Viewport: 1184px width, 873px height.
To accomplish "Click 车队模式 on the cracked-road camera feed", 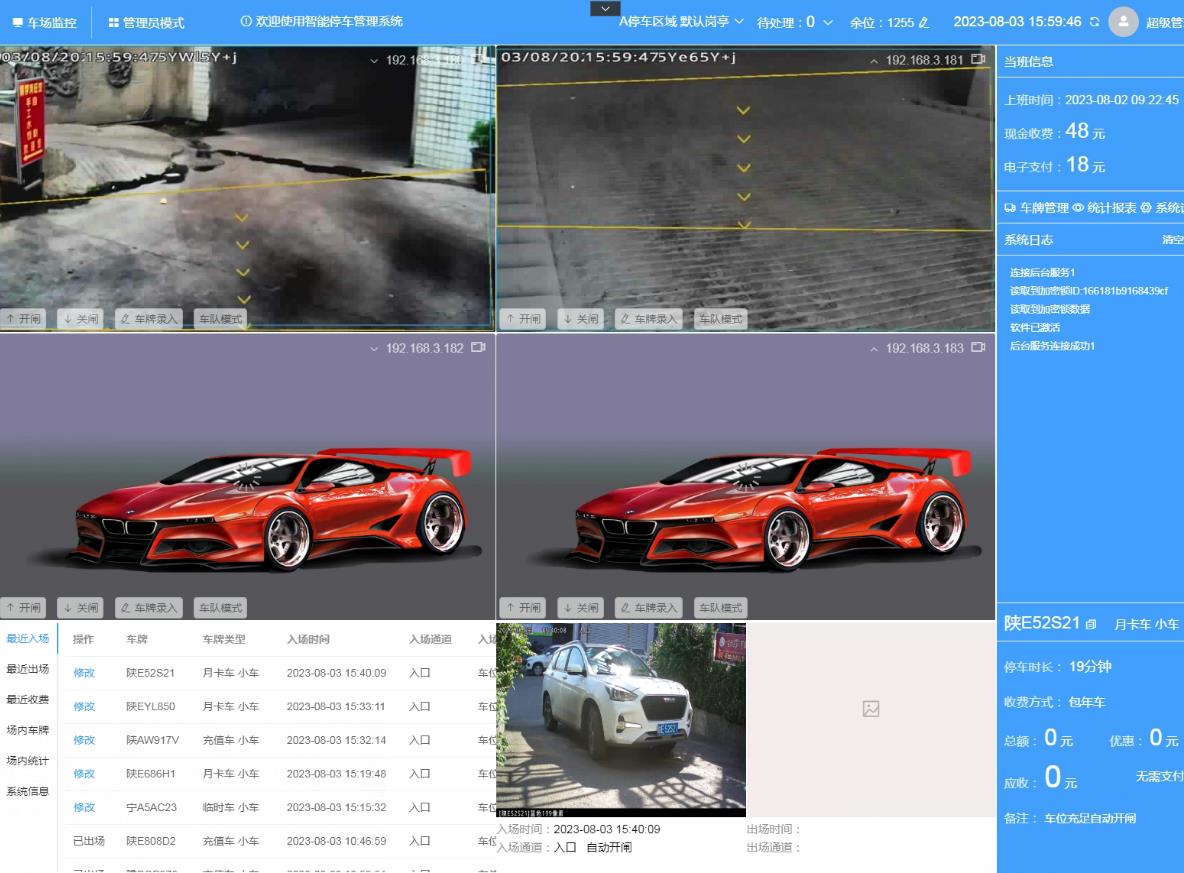I will click(220, 319).
